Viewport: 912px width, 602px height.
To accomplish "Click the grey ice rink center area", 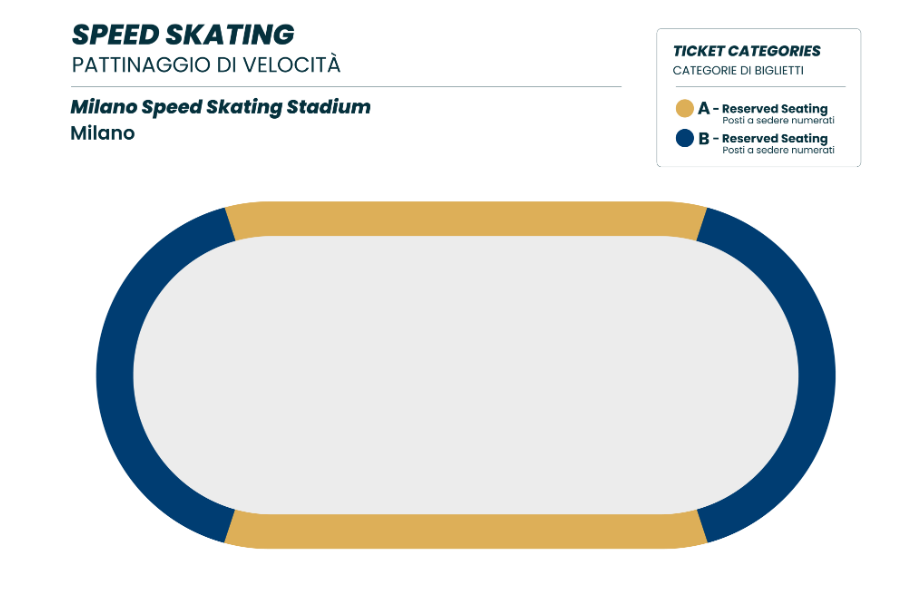I will point(465,375).
